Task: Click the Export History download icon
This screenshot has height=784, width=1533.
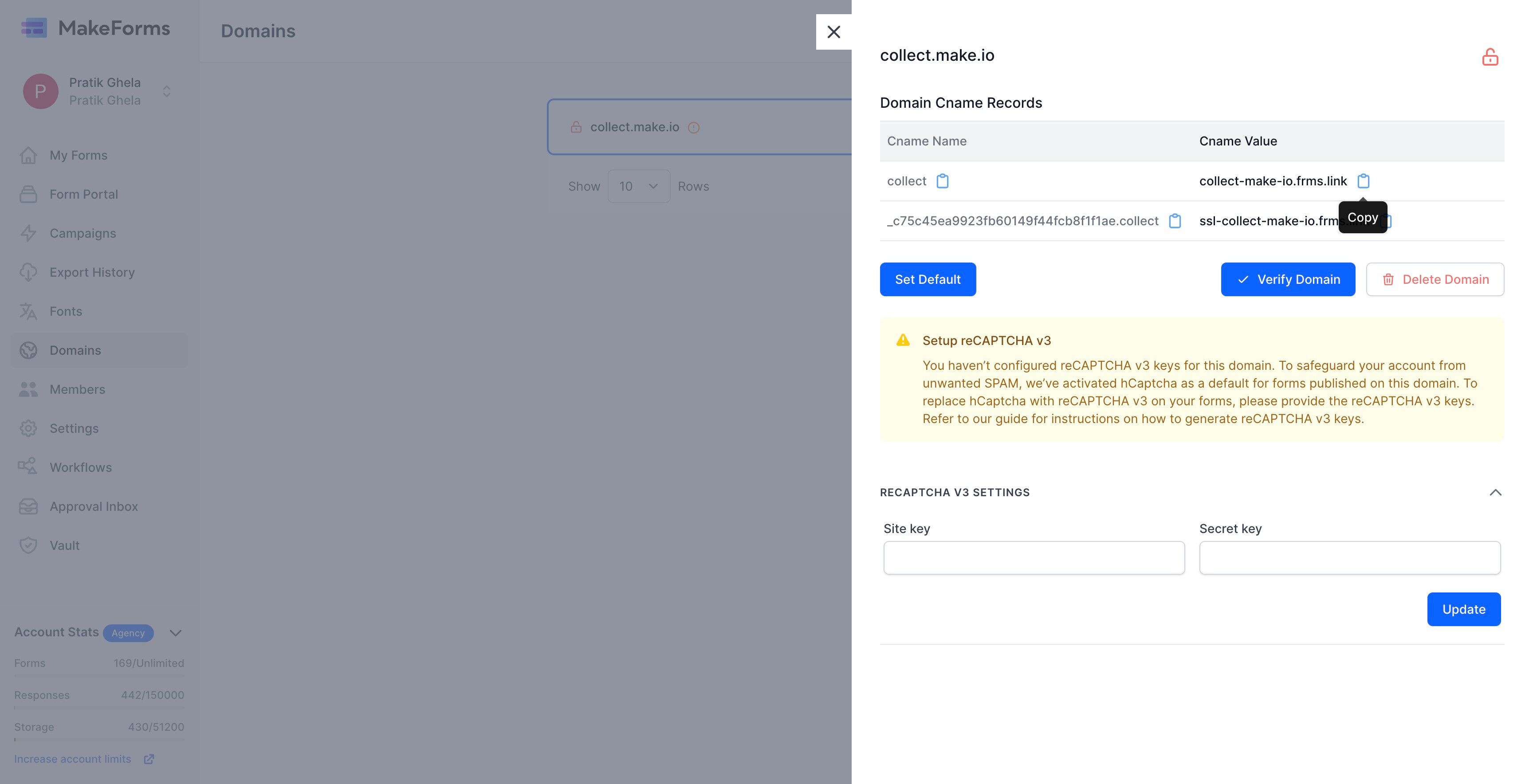Action: click(x=28, y=272)
